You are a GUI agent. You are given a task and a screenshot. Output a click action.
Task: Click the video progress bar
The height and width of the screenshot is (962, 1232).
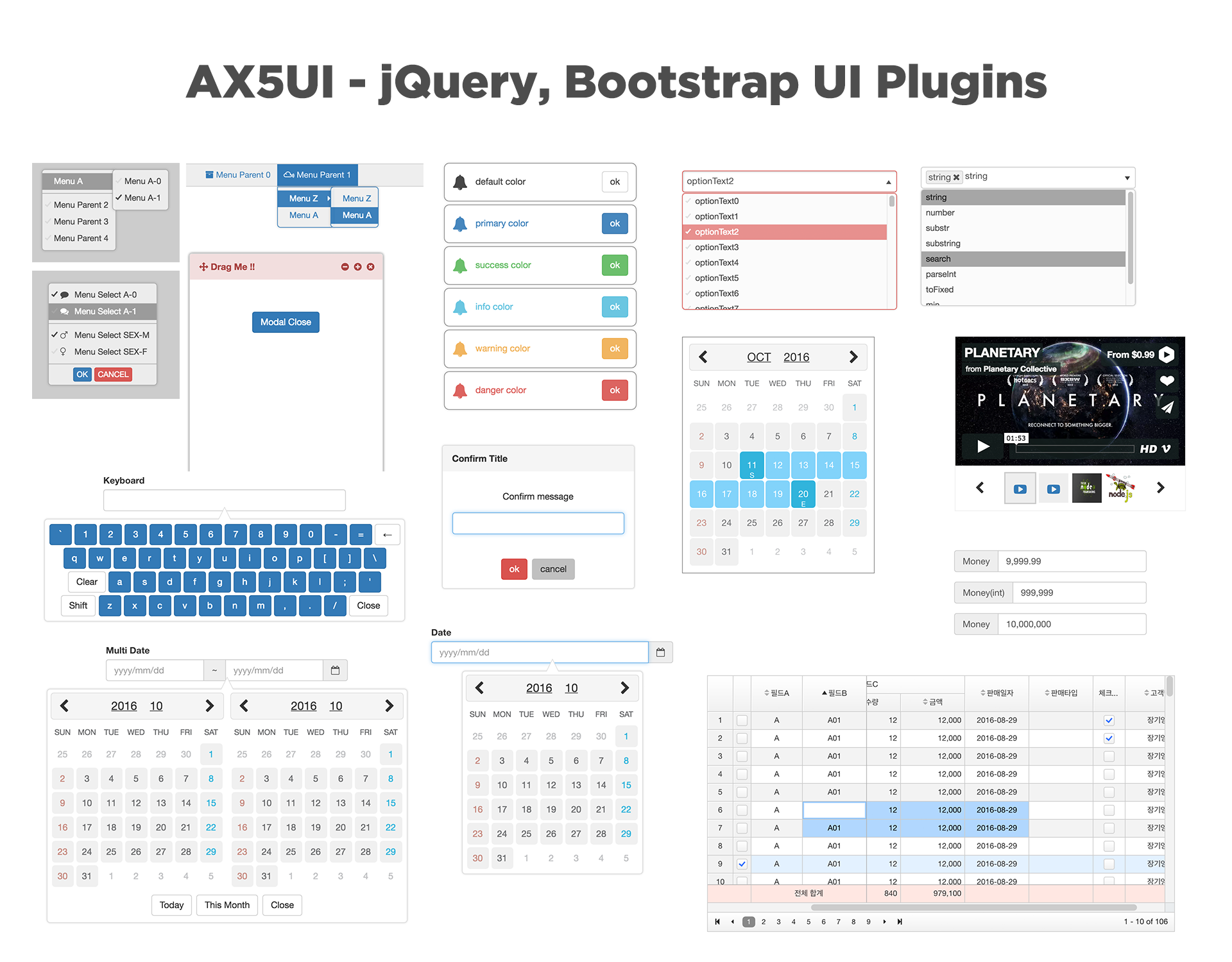tap(1075, 448)
